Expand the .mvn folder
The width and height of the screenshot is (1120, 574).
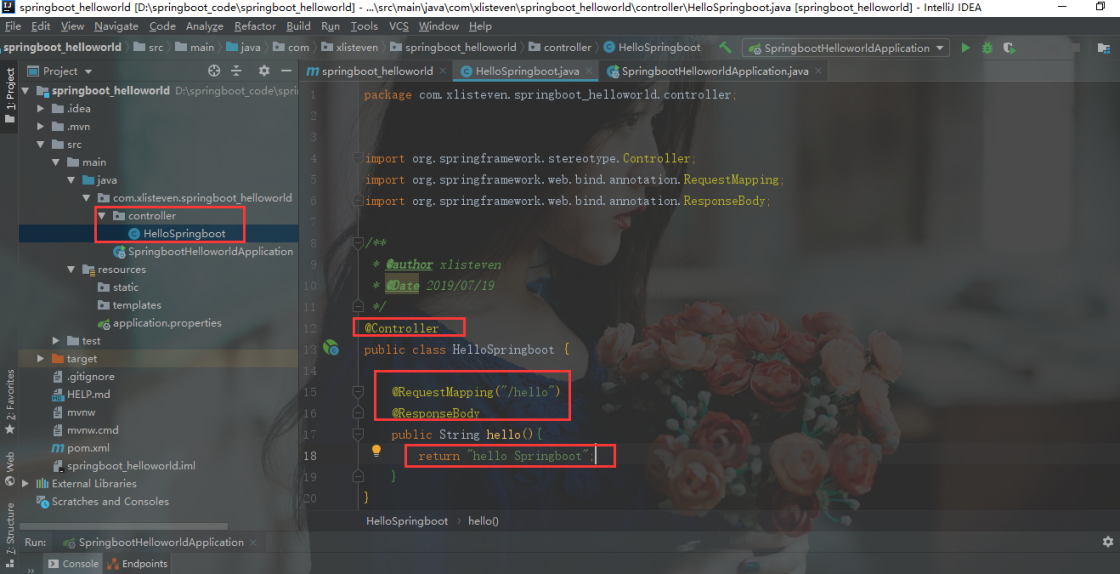41,126
